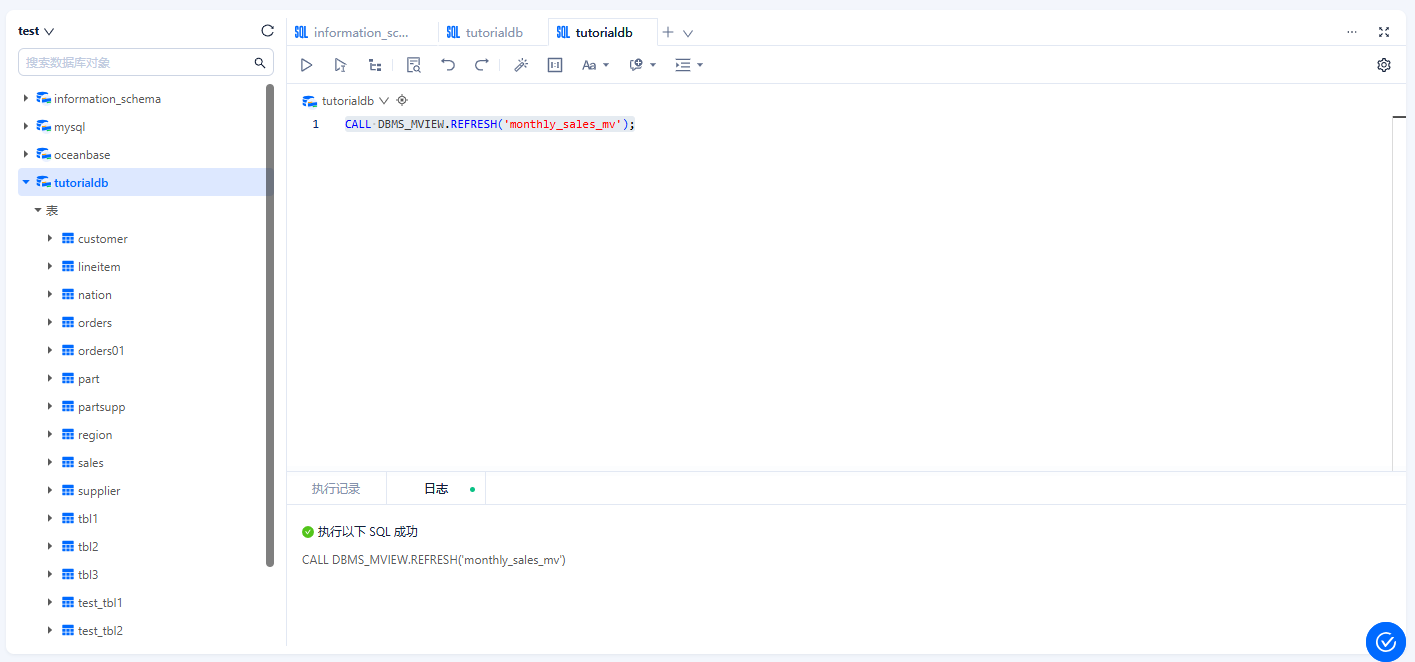Switch to the information_sc... SQL tab

pos(362,32)
